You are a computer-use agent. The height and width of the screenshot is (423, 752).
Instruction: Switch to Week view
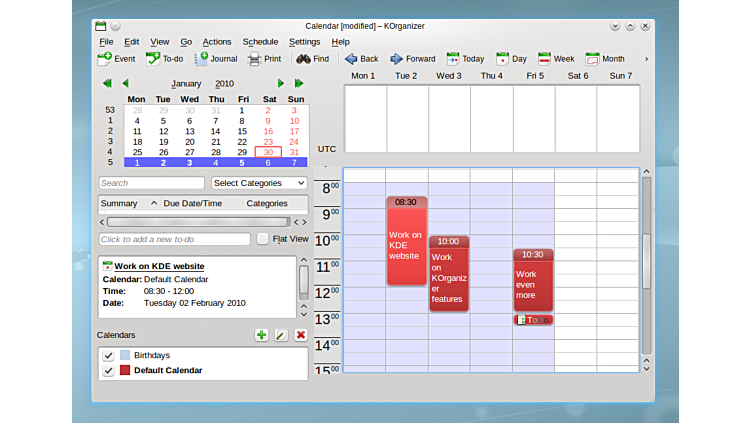tap(556, 59)
